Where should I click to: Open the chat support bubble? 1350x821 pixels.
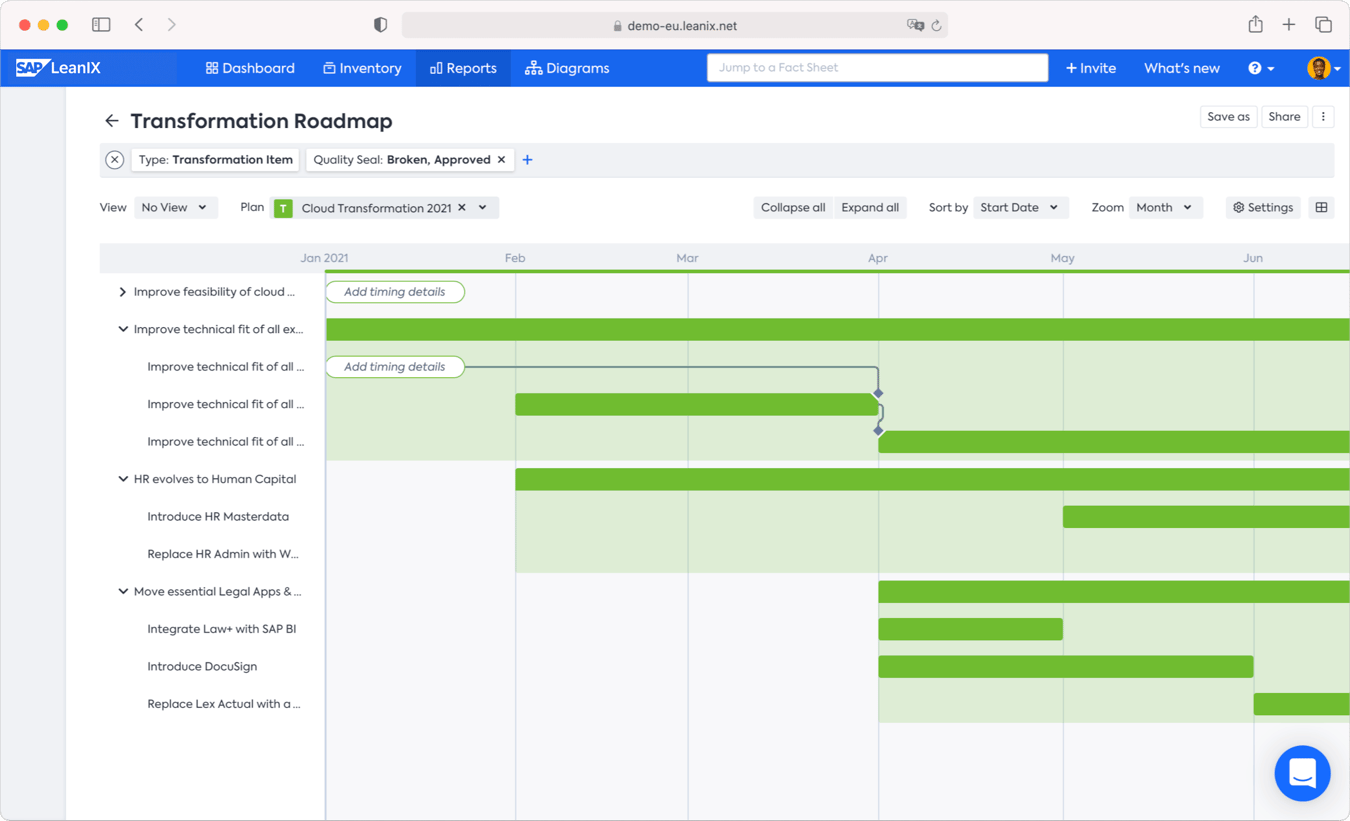point(1302,773)
